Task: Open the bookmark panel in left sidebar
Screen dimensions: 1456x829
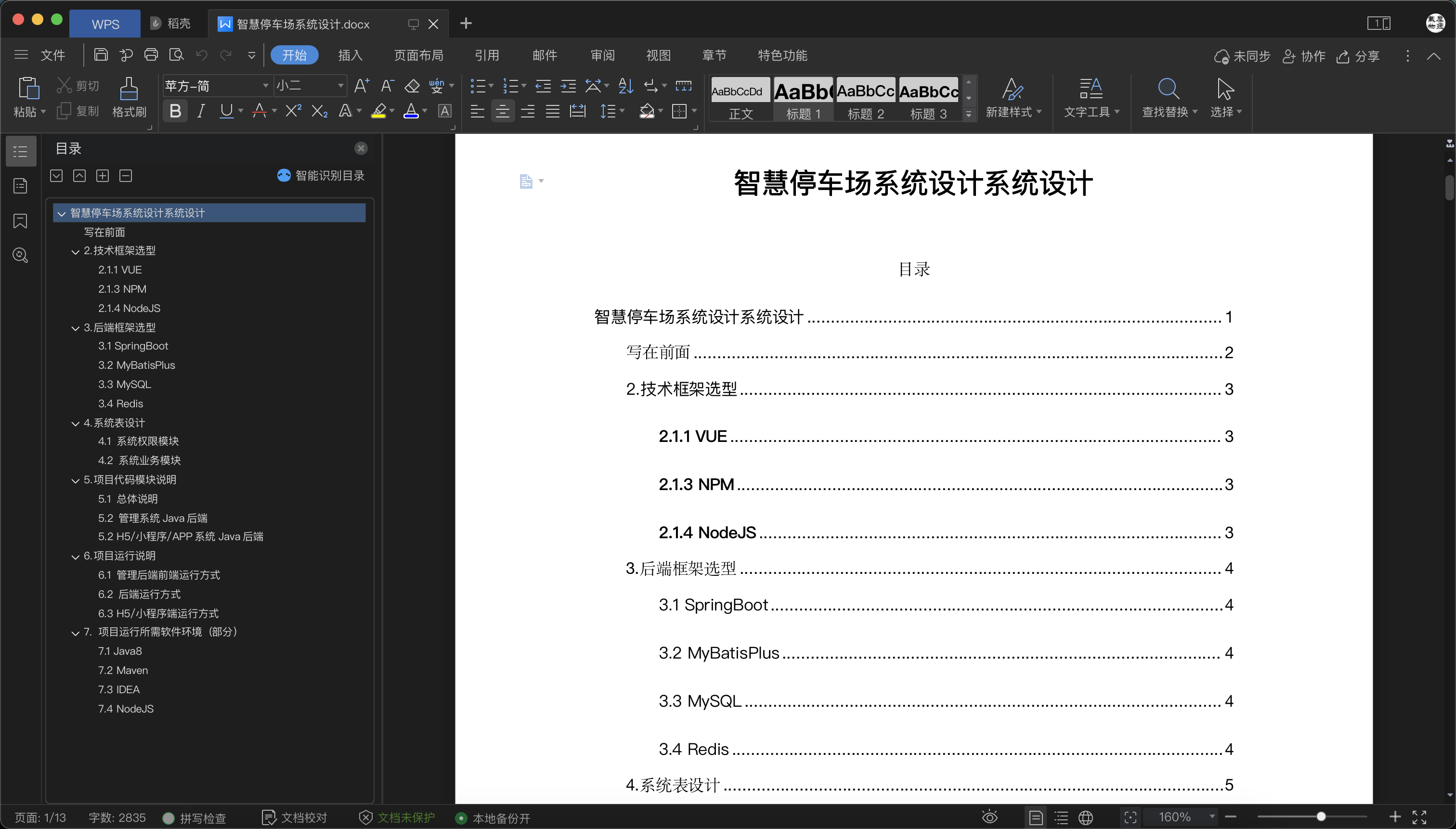Action: [x=21, y=221]
